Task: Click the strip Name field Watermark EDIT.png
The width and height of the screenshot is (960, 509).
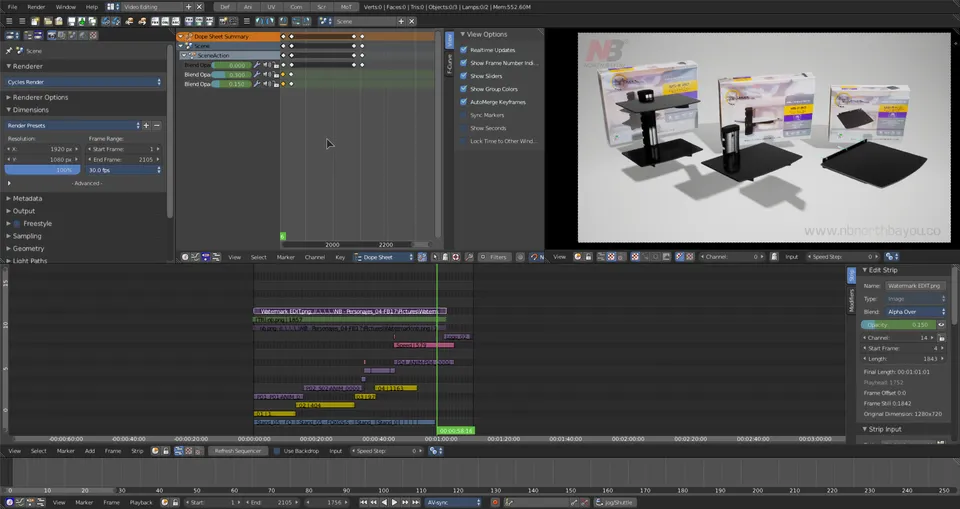Action: 916,286
